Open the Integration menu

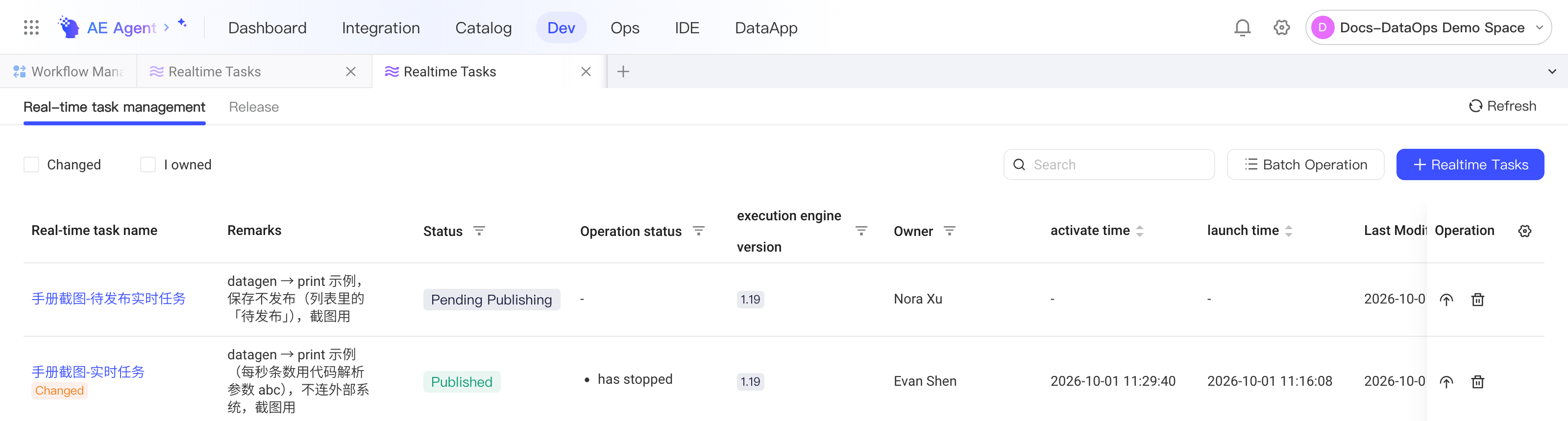tap(380, 27)
